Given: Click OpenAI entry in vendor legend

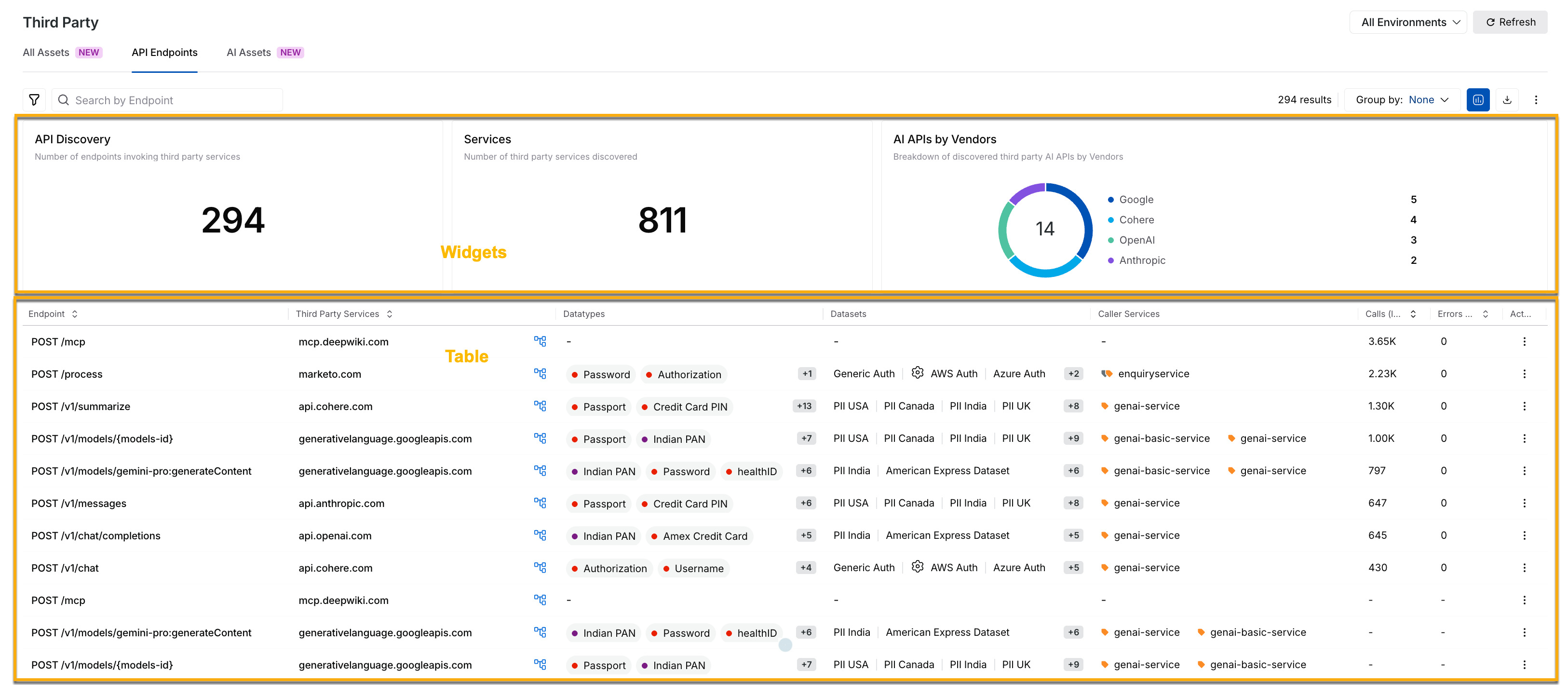Looking at the screenshot, I should (1136, 240).
